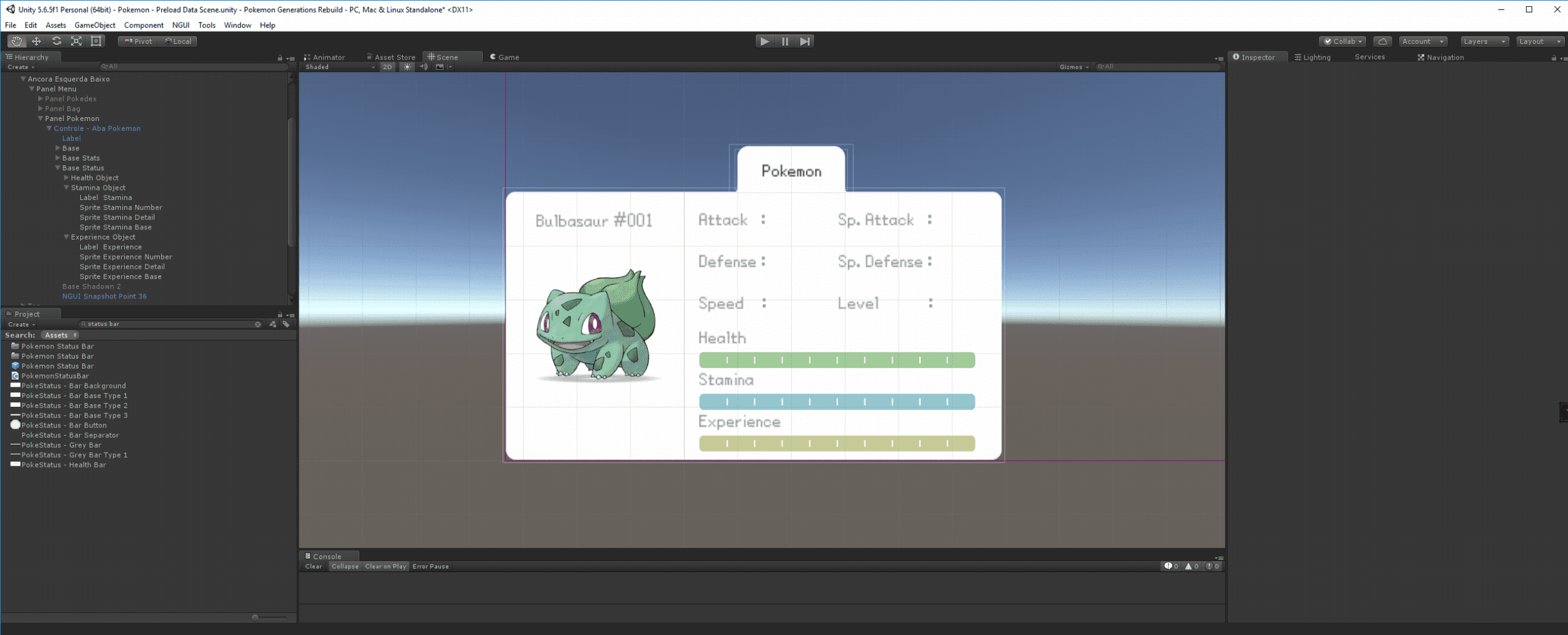Lock the Project panel
The width and height of the screenshot is (1568, 635).
pyautogui.click(x=280, y=315)
